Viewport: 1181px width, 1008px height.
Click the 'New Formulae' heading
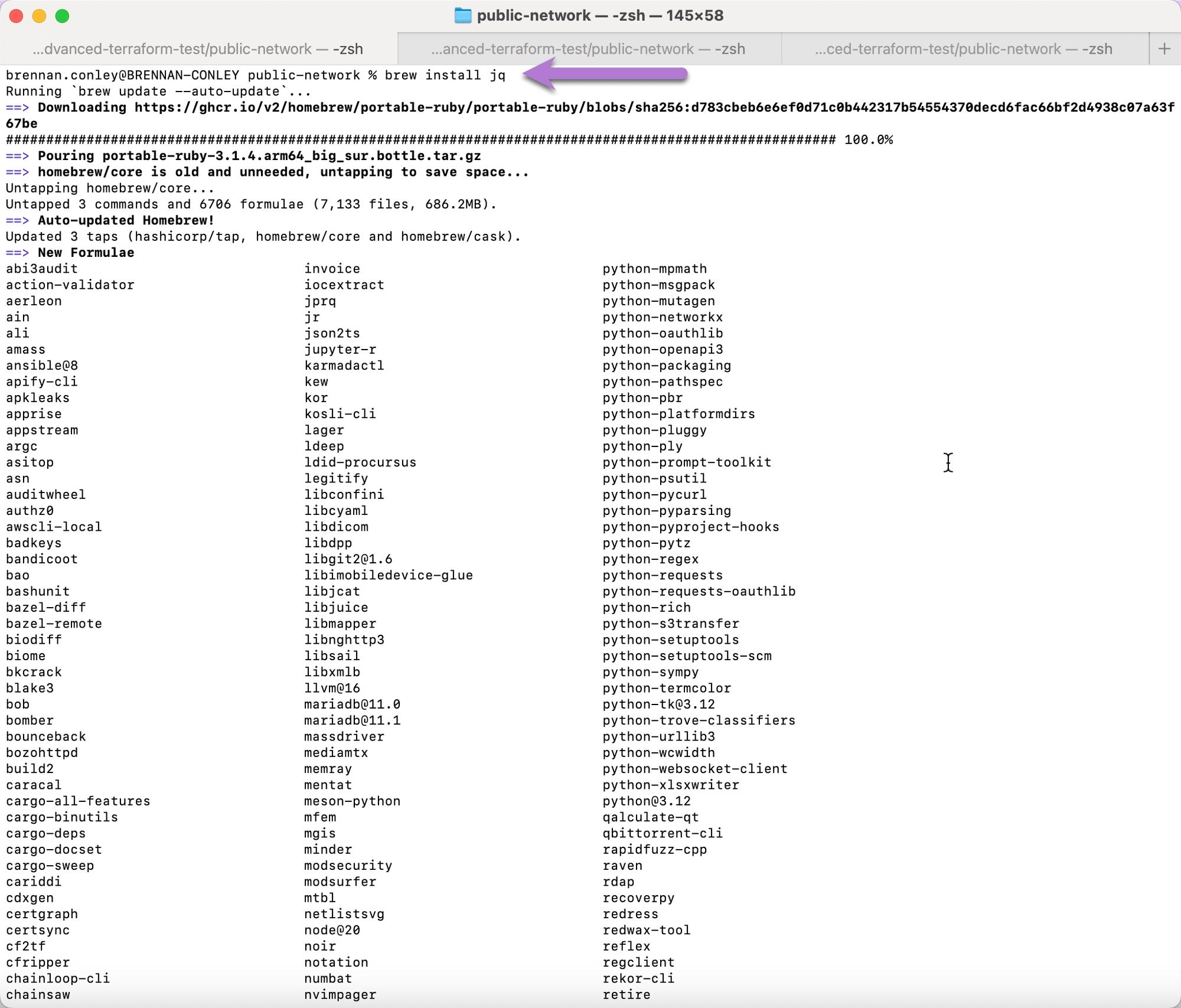point(86,253)
